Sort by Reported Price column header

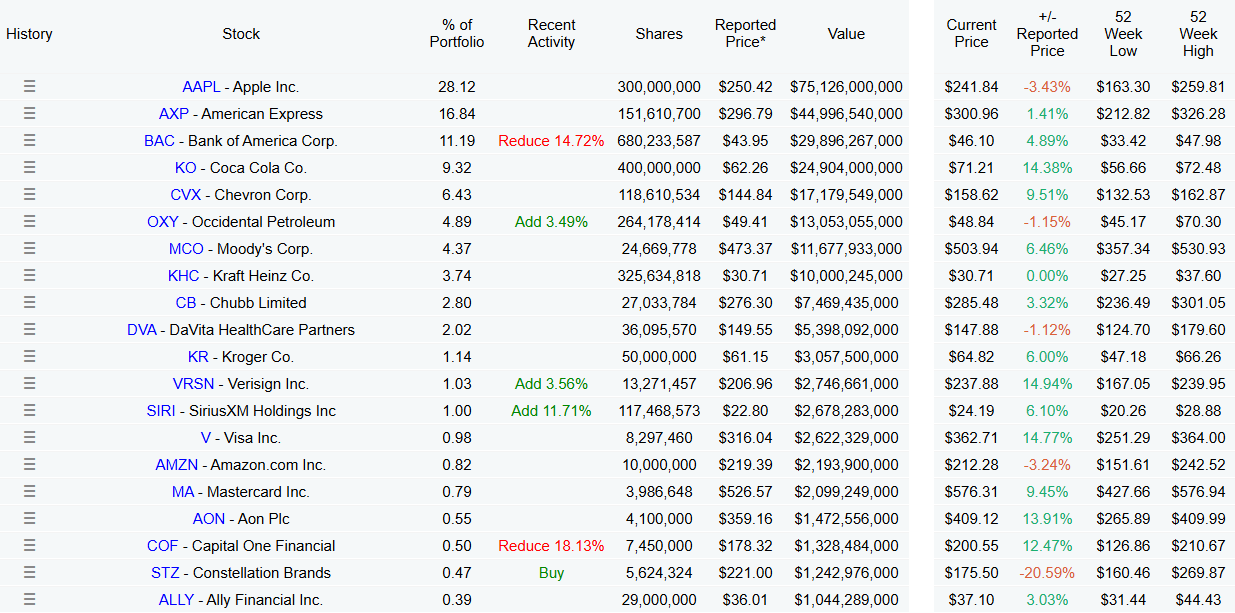pyautogui.click(x=745, y=33)
